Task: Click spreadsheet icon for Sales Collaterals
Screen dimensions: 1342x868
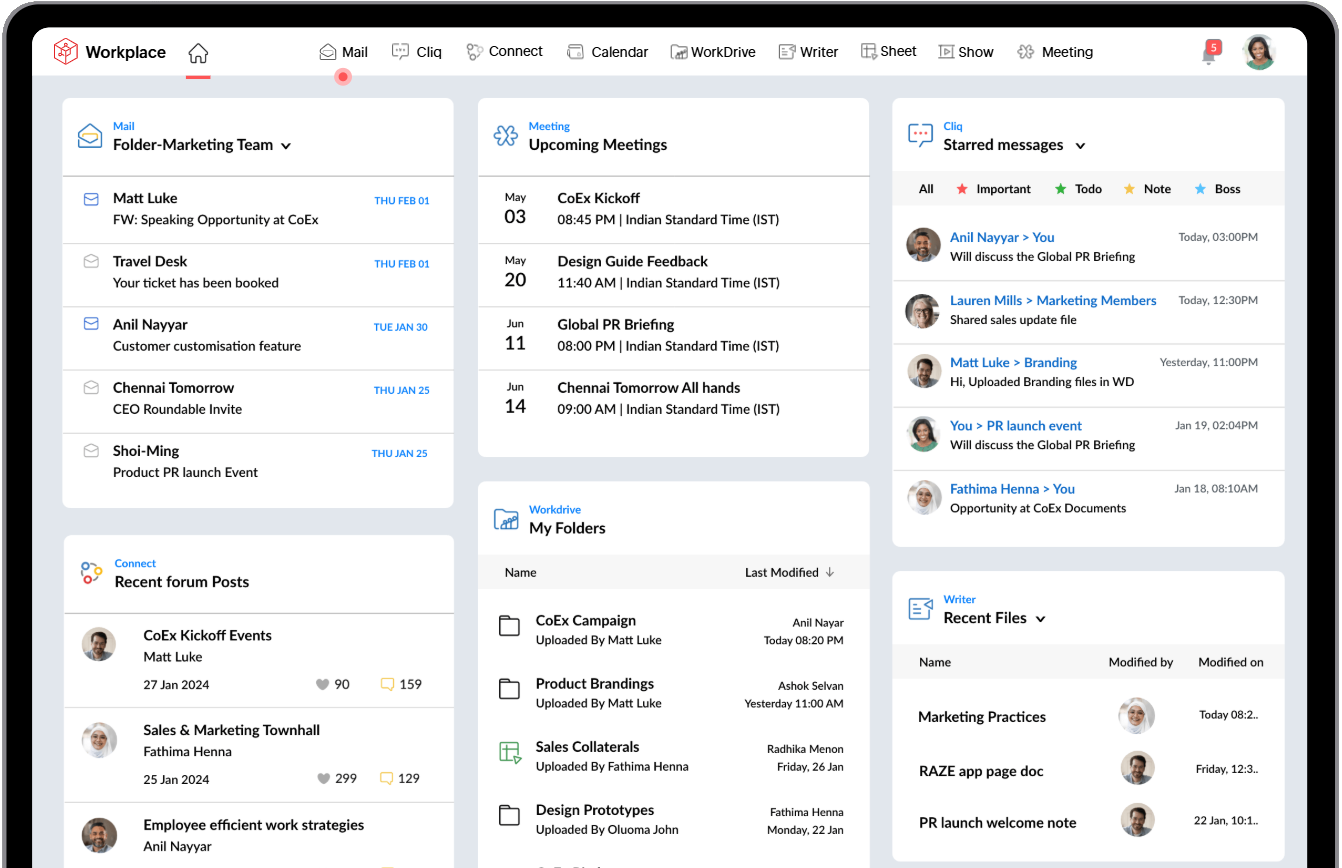Action: (510, 752)
